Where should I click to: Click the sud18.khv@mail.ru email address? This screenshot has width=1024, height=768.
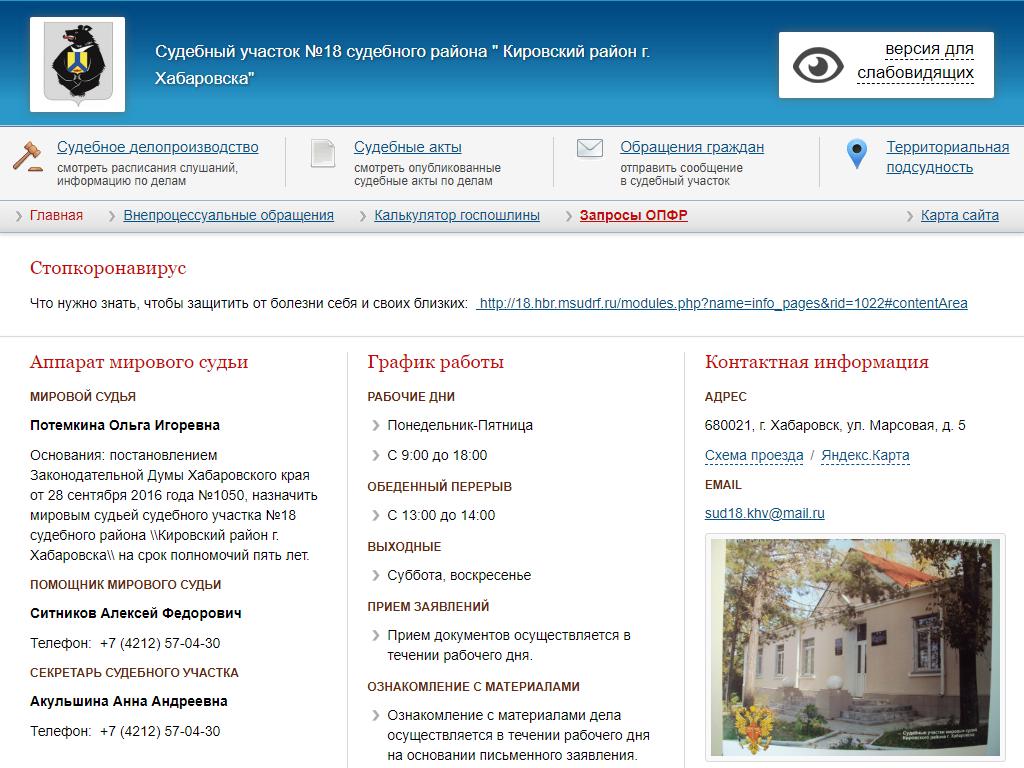tap(764, 513)
